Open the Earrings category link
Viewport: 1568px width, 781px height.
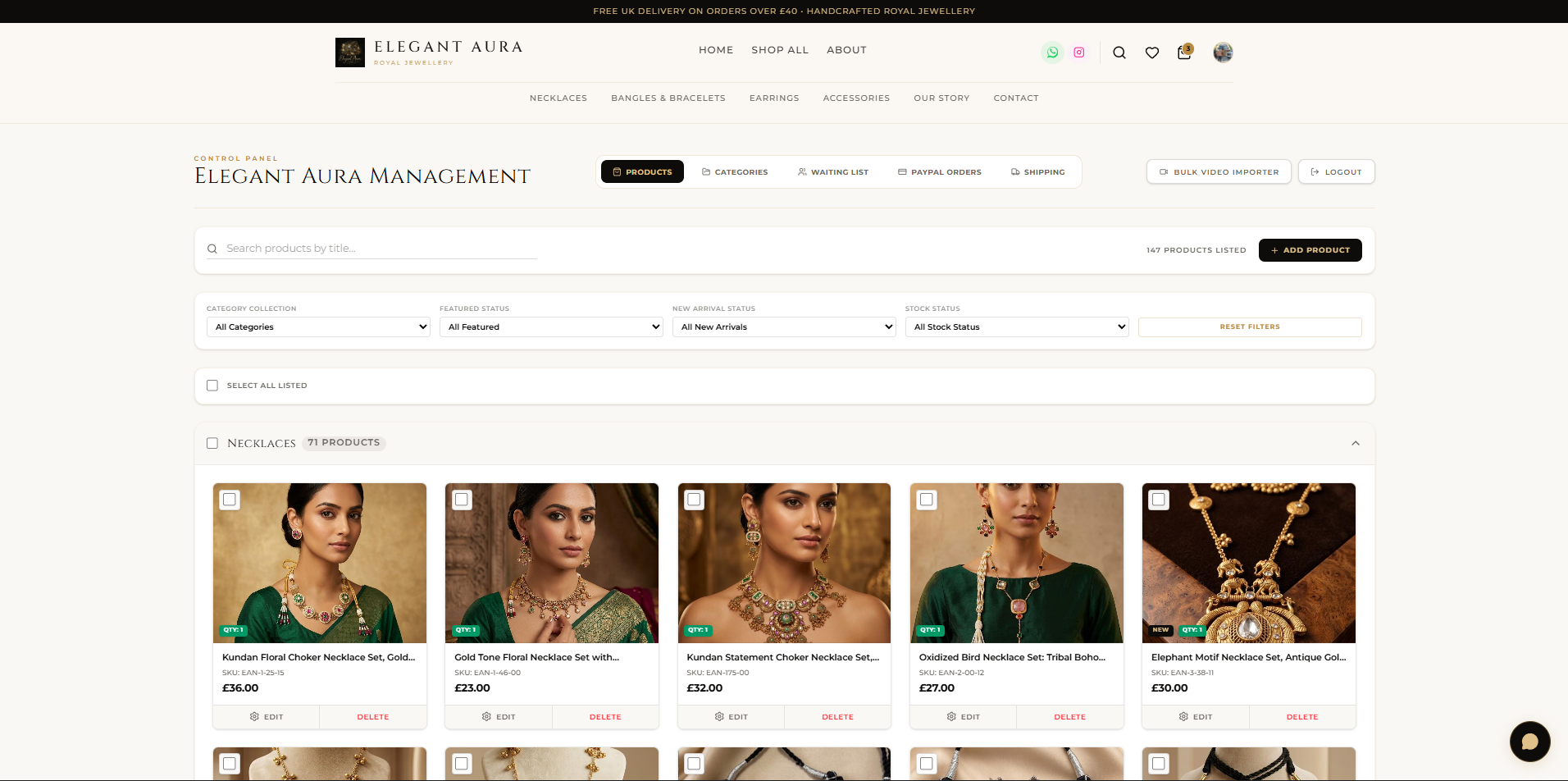[774, 98]
